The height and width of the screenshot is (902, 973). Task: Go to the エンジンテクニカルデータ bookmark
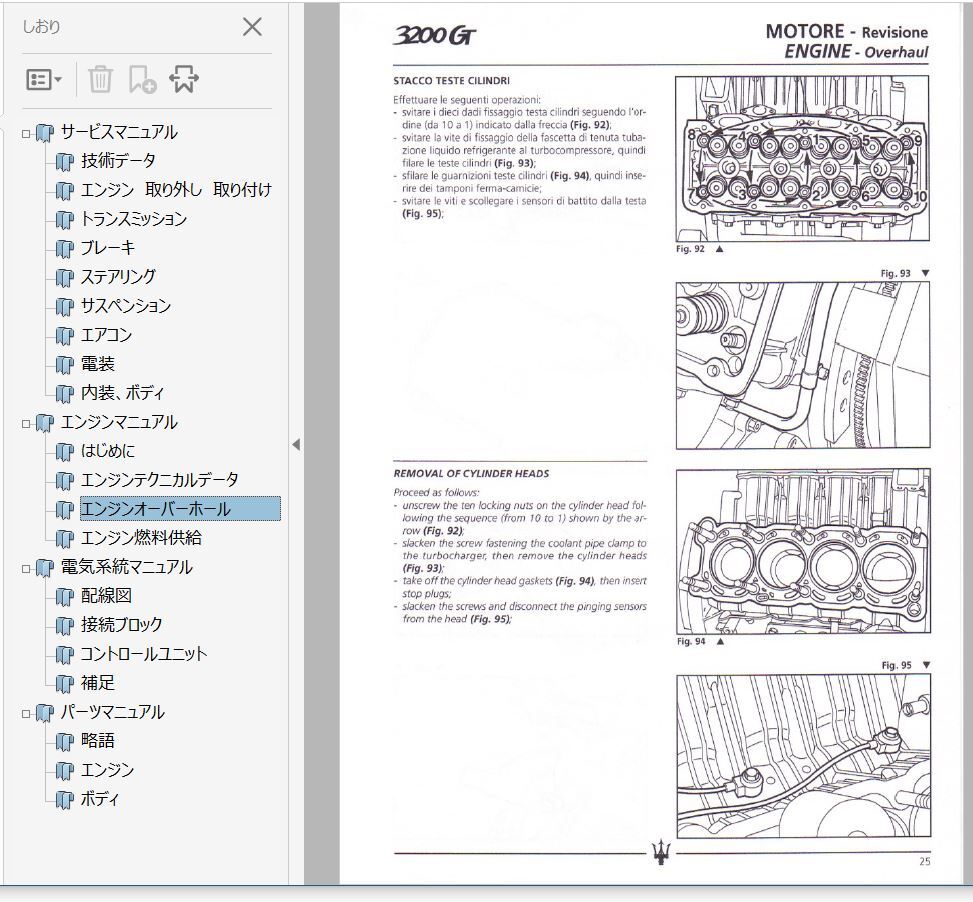[x=160, y=480]
